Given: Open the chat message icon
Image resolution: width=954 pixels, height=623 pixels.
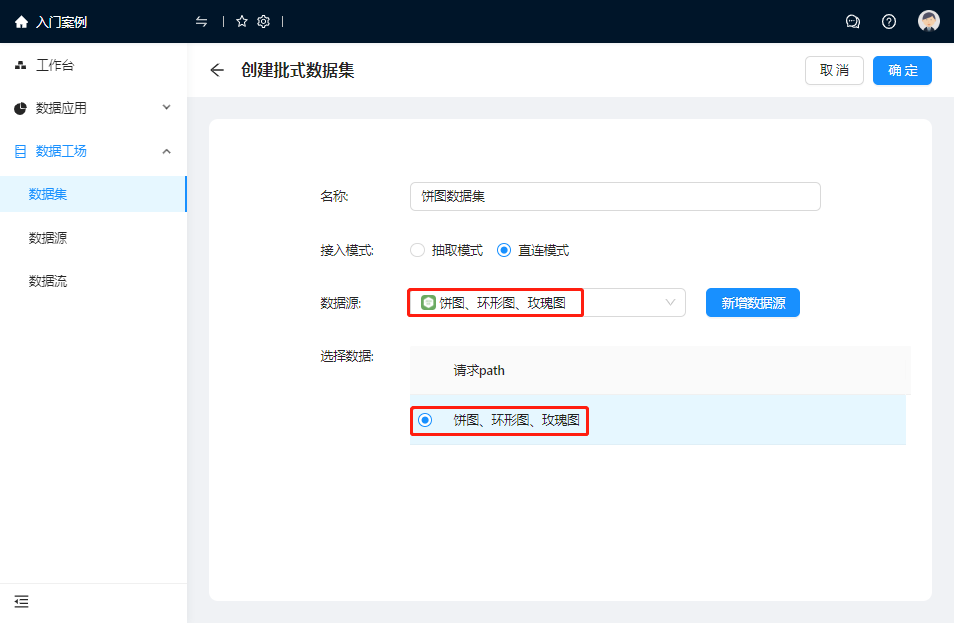Looking at the screenshot, I should (x=853, y=21).
